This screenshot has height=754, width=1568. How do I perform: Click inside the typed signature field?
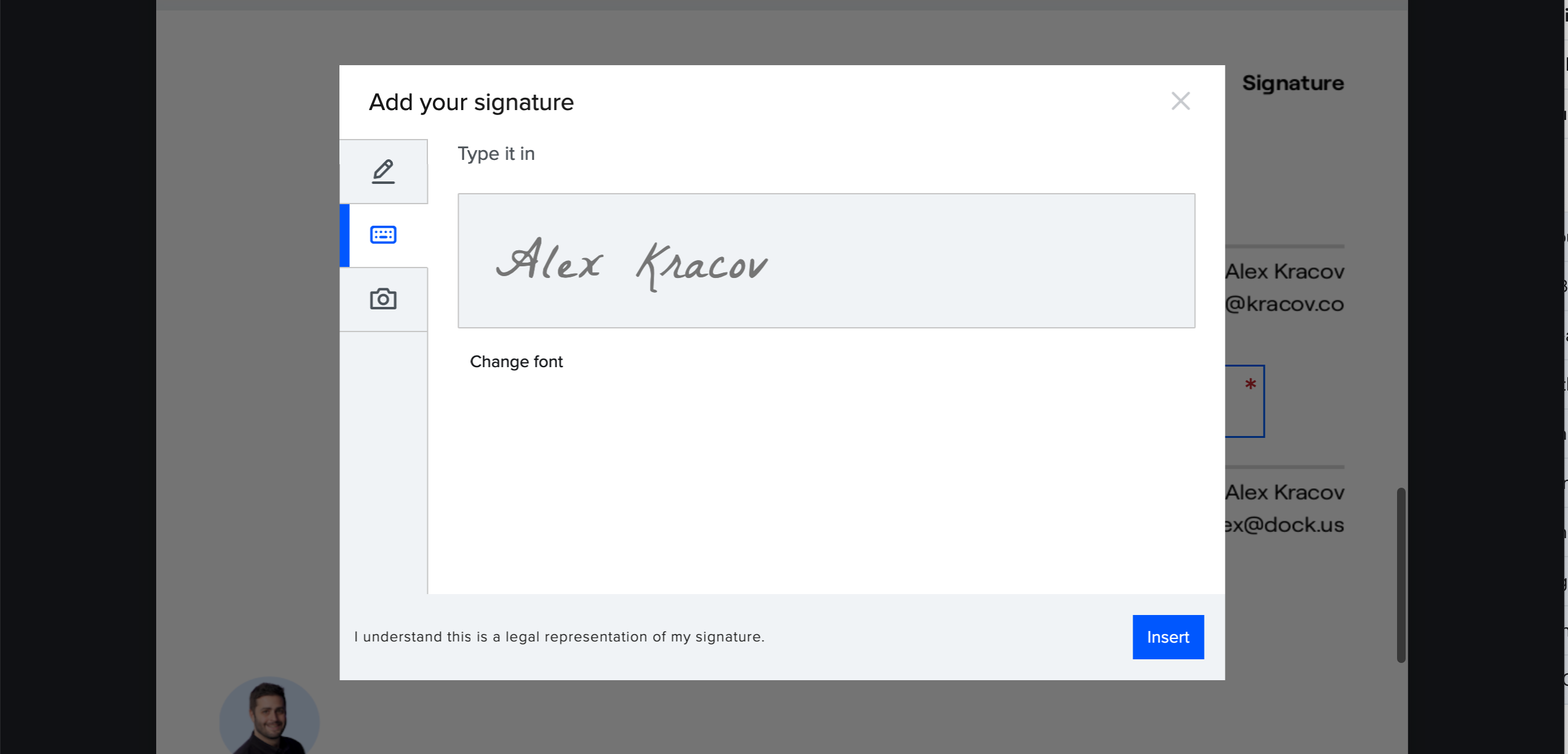click(x=826, y=261)
